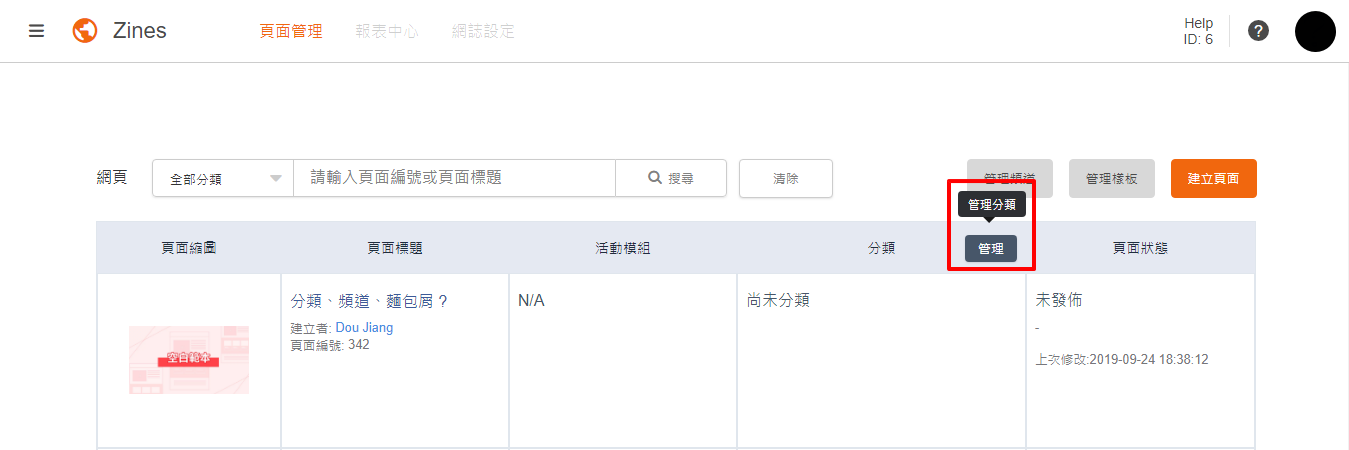Open the question mark help icon

click(1259, 31)
